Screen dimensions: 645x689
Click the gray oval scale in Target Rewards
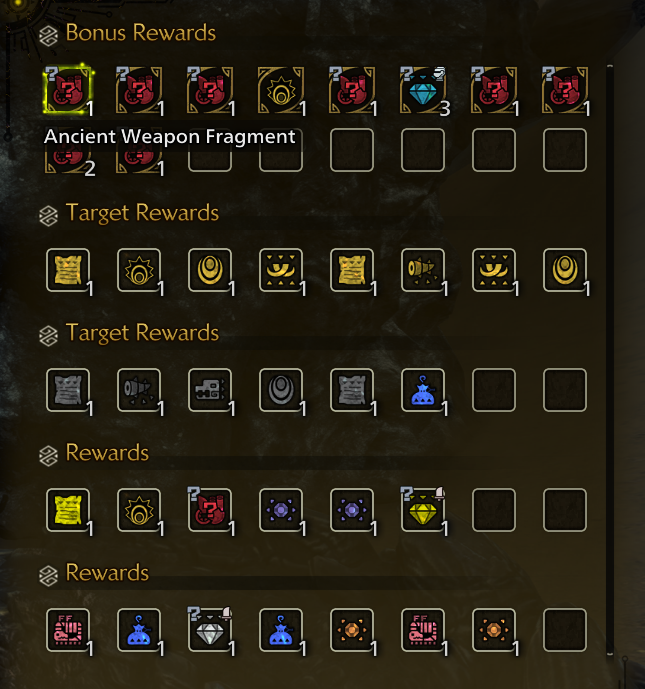(x=281, y=390)
